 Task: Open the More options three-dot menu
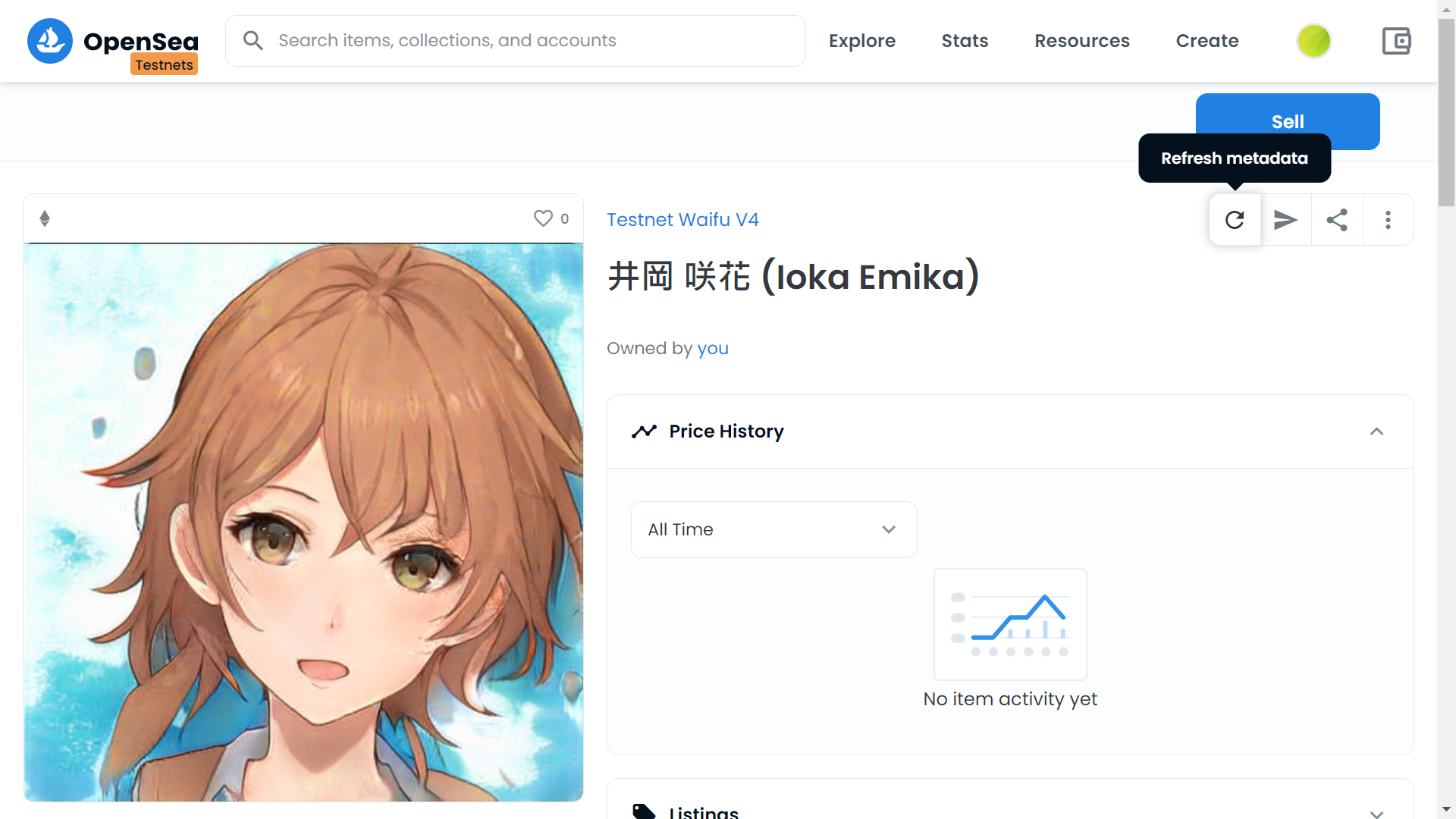point(1388,220)
